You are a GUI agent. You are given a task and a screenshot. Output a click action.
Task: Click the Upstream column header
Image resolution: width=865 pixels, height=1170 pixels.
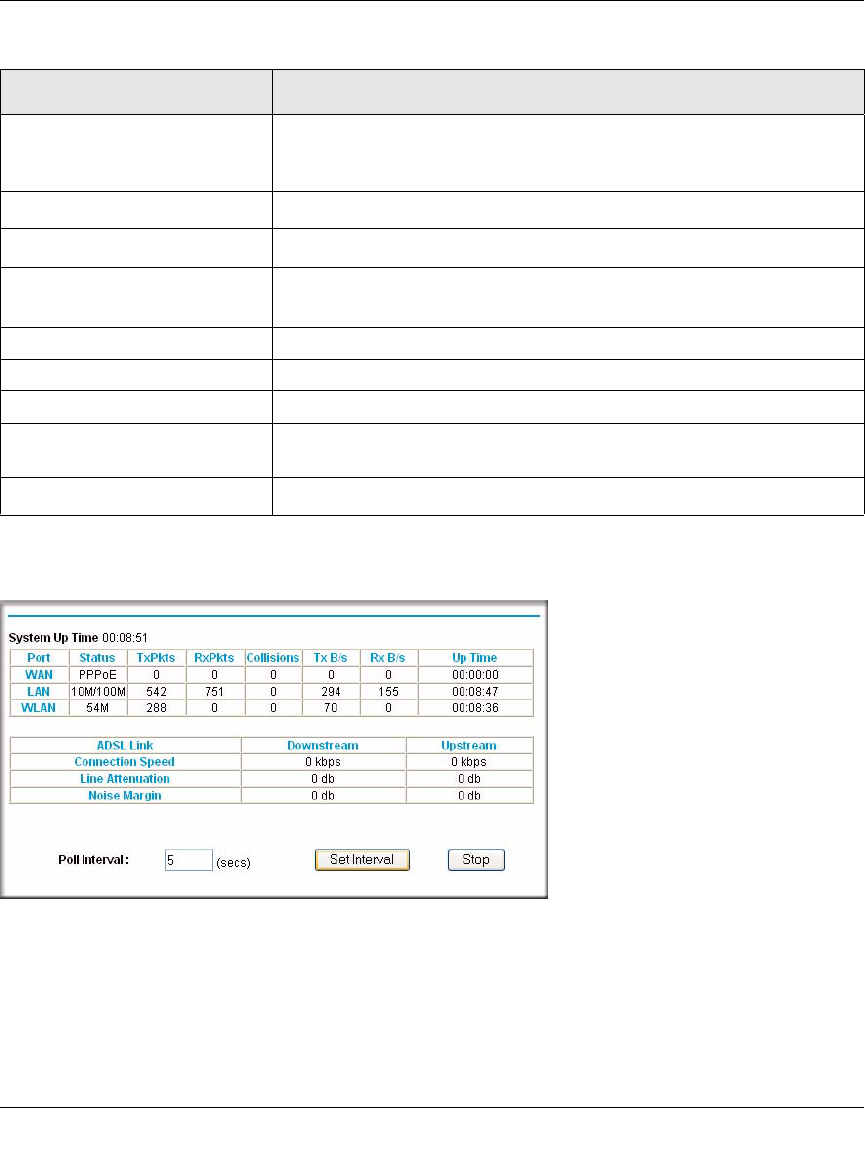coord(469,745)
